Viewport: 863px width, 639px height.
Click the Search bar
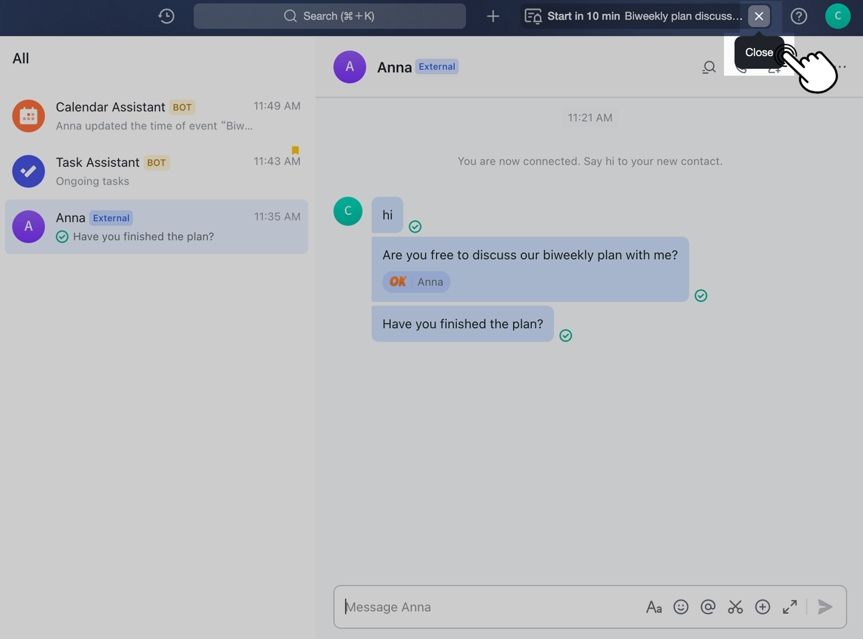[x=329, y=16]
